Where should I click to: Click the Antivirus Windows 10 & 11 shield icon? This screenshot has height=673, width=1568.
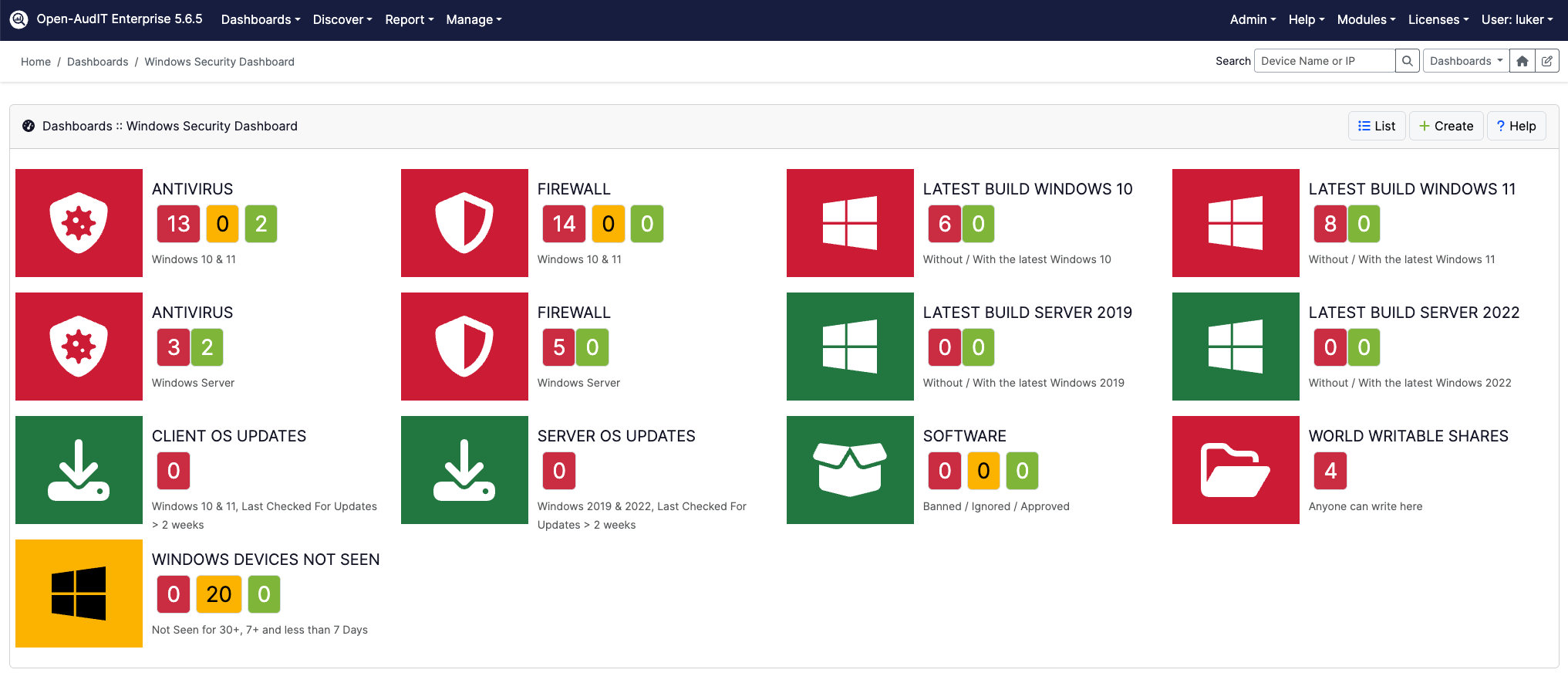click(x=79, y=223)
